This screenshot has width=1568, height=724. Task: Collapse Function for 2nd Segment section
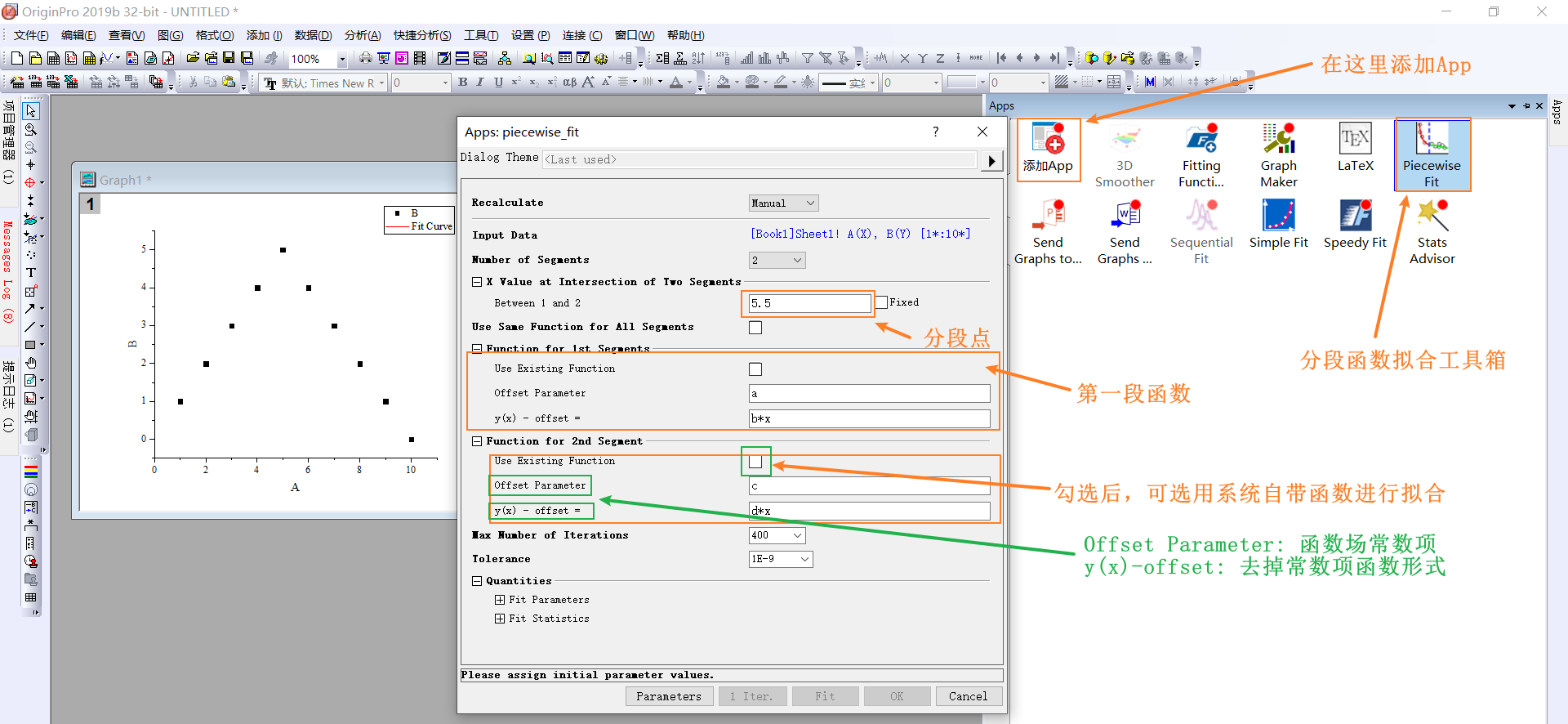click(x=477, y=441)
